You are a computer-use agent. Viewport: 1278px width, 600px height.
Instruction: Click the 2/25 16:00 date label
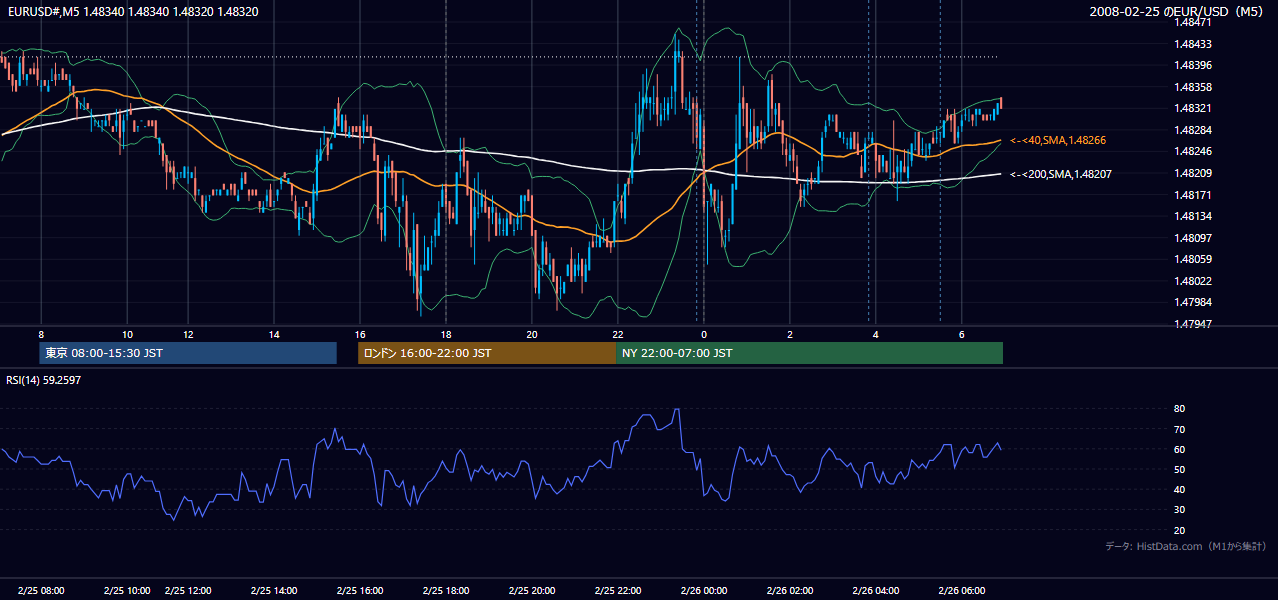(360, 590)
